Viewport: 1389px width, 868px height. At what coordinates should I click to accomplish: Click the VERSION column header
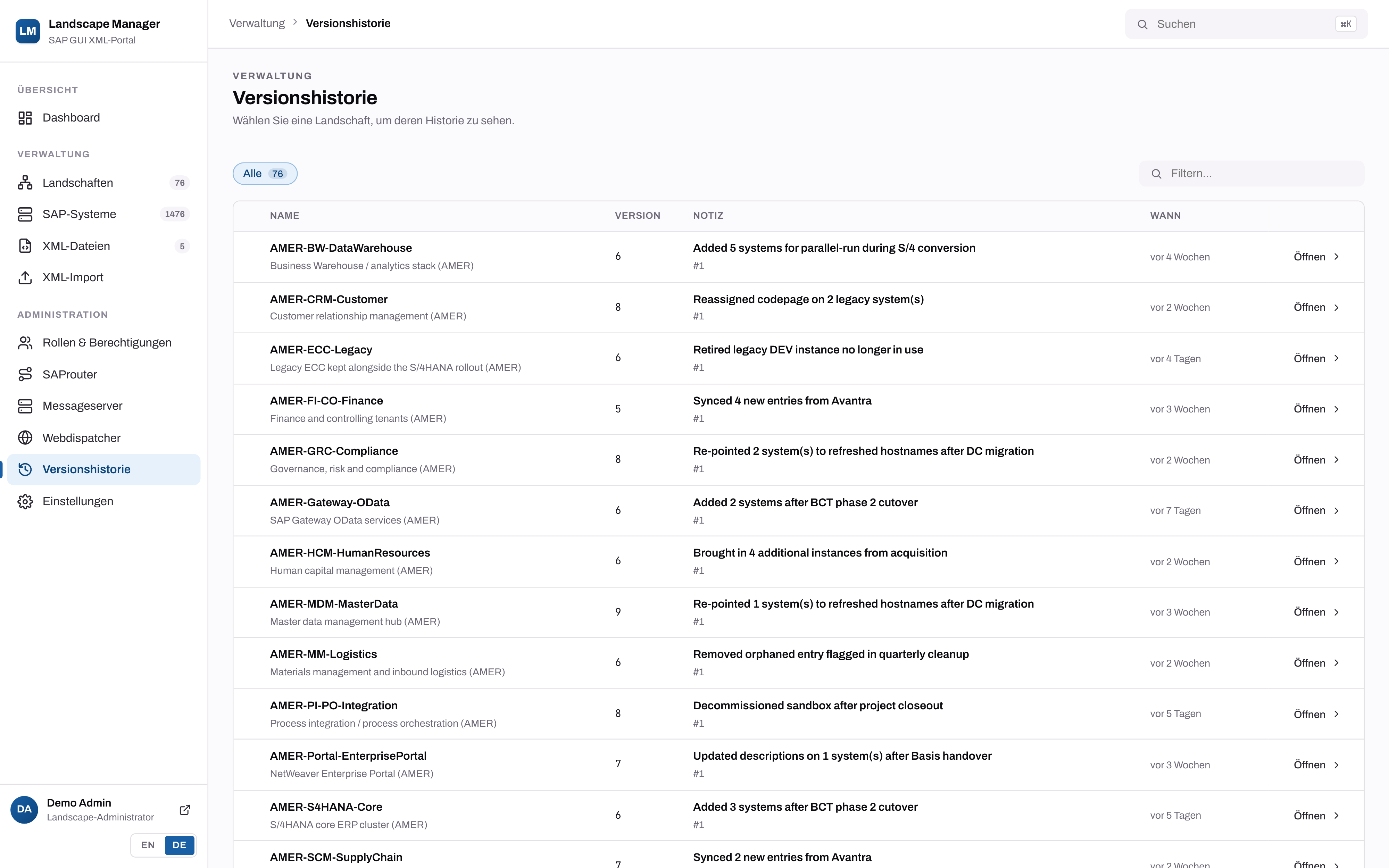(x=638, y=215)
